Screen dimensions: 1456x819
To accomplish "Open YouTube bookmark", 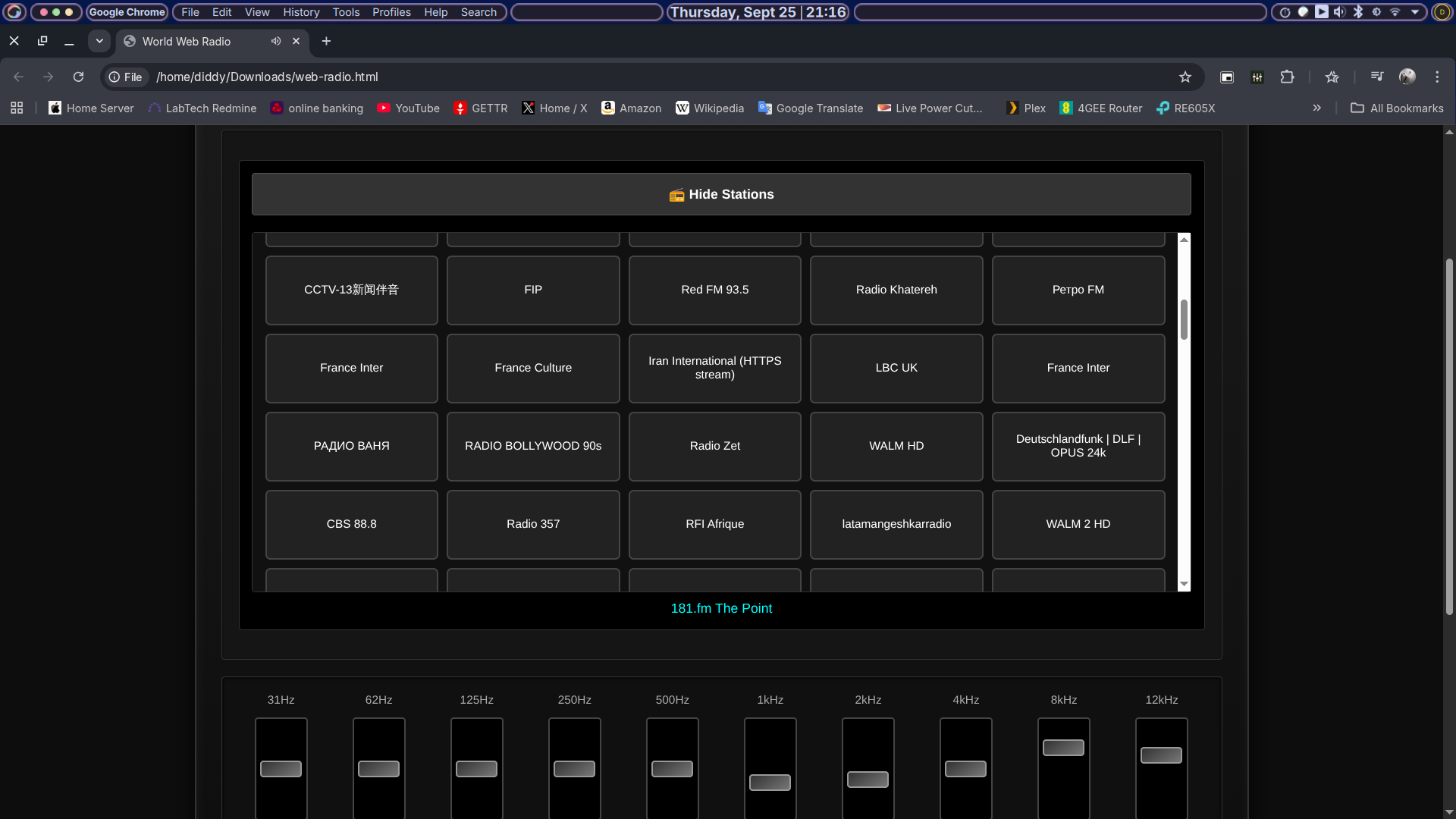I will click(409, 108).
